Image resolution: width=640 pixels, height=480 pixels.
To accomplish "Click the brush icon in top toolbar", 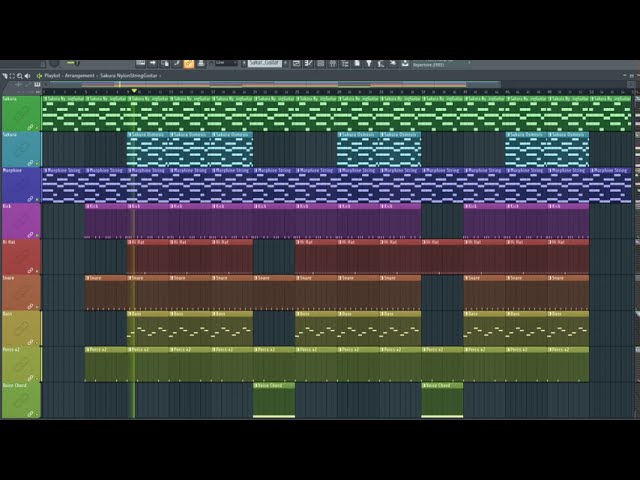I will click(x=177, y=63).
